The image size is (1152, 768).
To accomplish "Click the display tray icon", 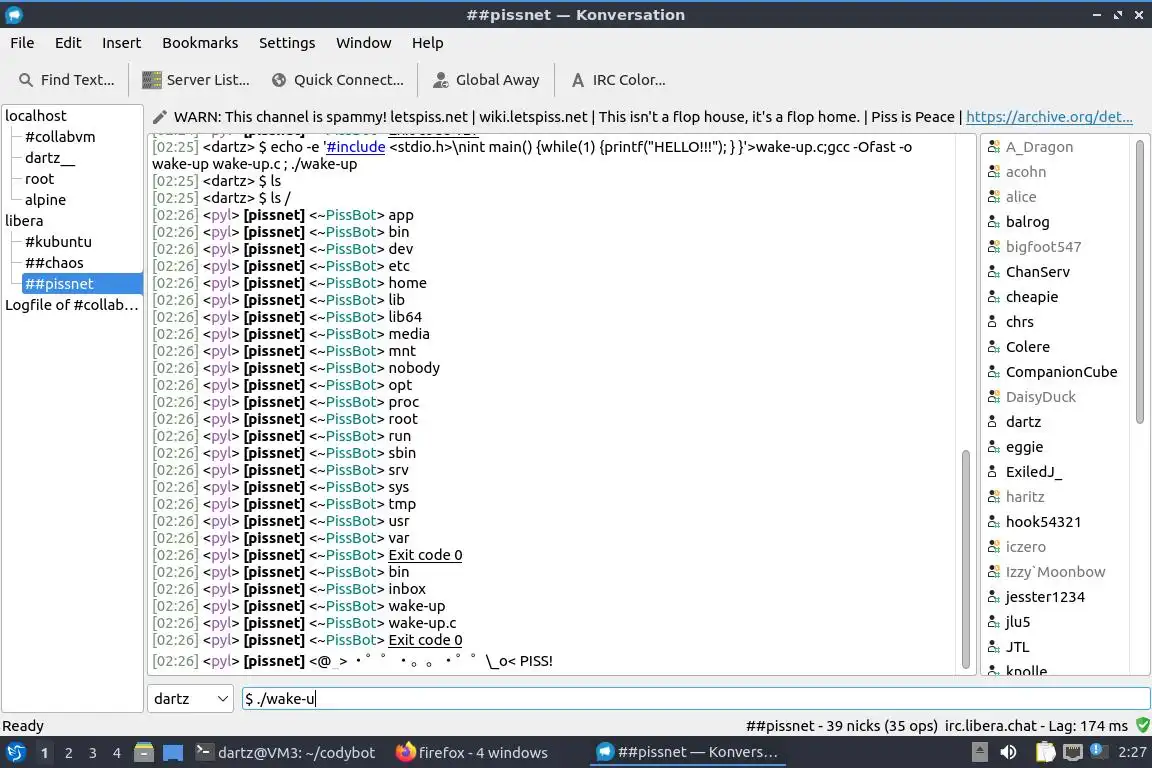I will tap(1073, 753).
